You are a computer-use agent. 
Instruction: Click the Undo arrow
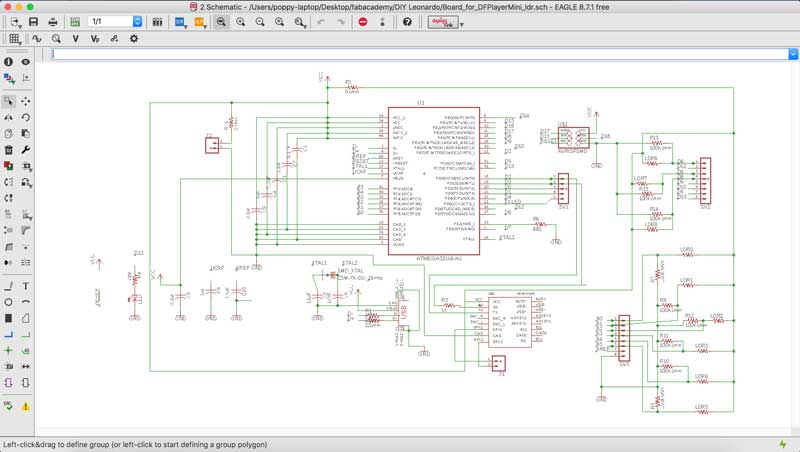click(321, 22)
